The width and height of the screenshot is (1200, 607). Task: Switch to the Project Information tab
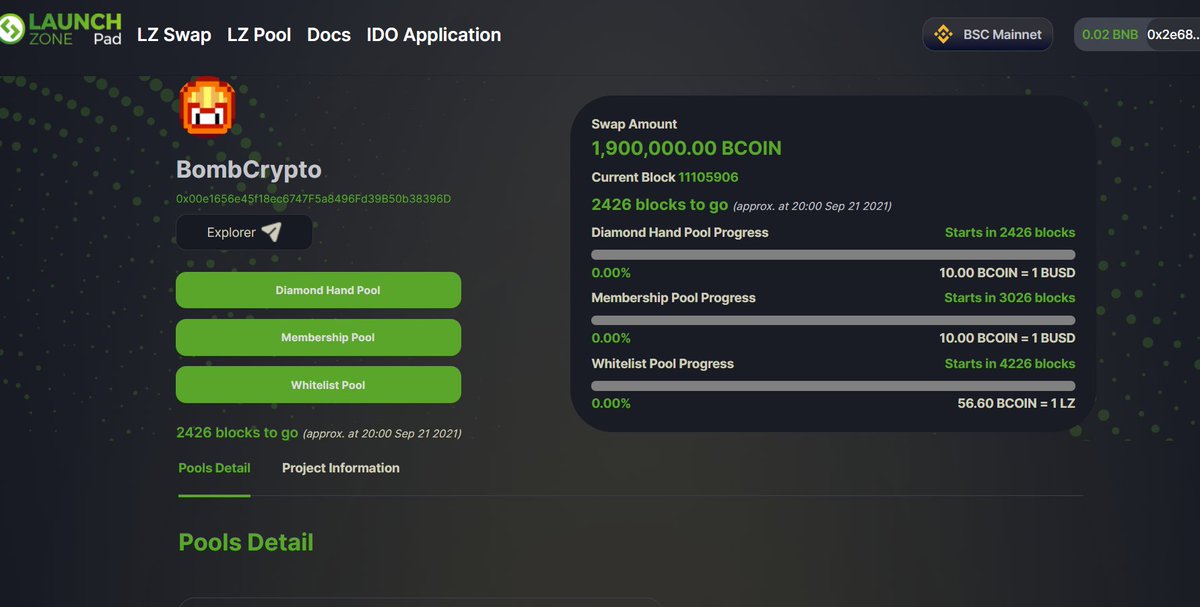click(x=341, y=468)
